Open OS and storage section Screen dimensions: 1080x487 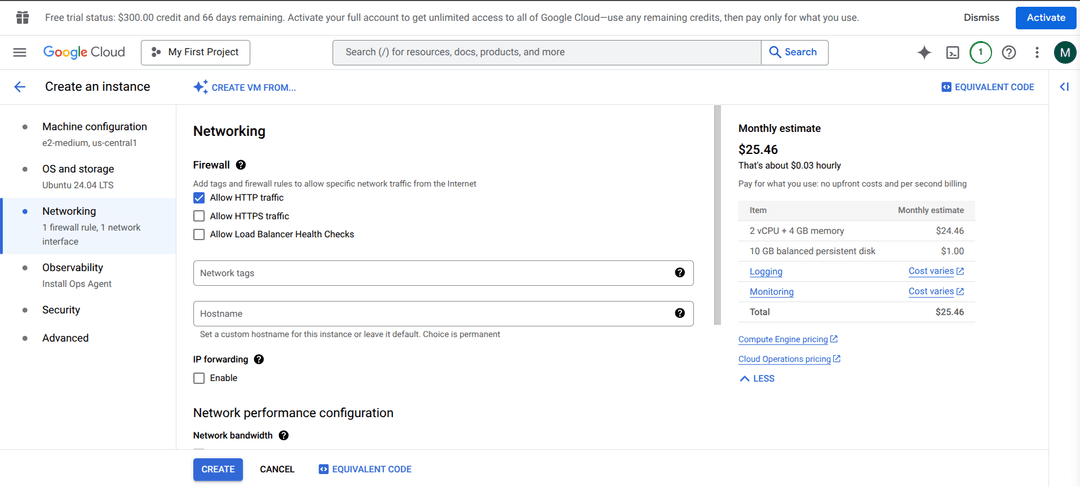88,176
